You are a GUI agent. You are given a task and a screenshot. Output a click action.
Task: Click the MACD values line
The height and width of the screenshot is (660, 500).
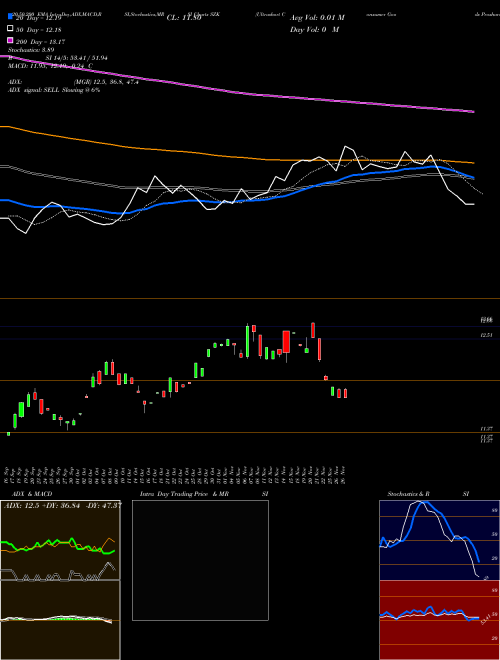[50, 66]
